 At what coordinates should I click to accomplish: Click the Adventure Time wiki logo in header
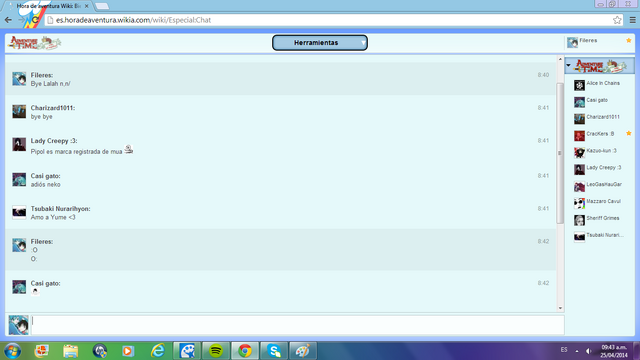pyautogui.click(x=35, y=42)
